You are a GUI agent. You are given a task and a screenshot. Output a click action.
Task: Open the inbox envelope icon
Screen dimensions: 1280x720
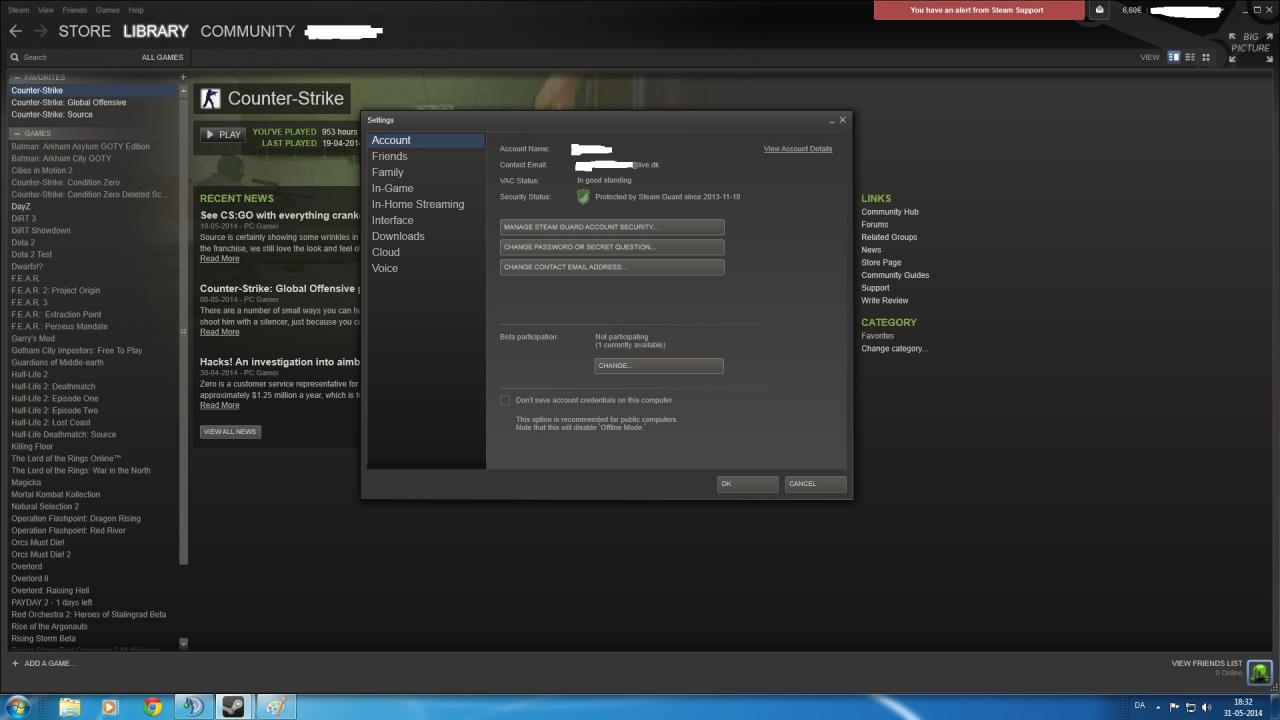[x=1100, y=10]
